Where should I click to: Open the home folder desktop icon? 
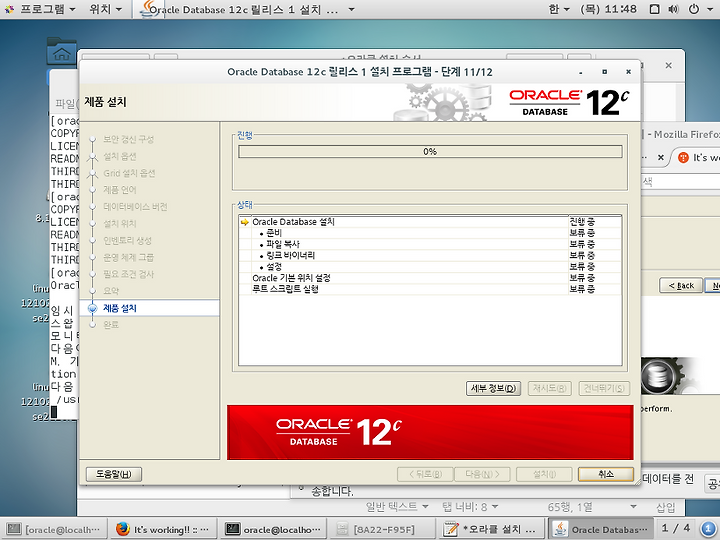[62, 51]
